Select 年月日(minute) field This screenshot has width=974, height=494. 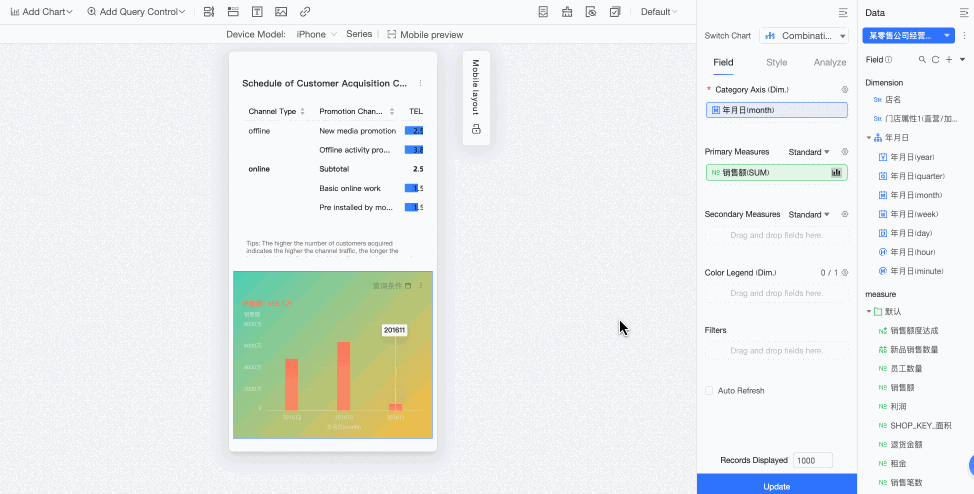tap(917, 271)
